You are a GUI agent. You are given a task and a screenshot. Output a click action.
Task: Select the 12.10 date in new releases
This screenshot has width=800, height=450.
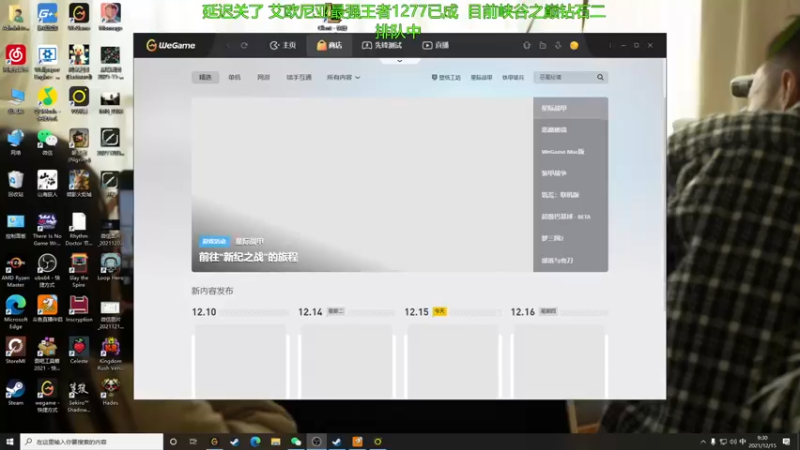(x=204, y=312)
